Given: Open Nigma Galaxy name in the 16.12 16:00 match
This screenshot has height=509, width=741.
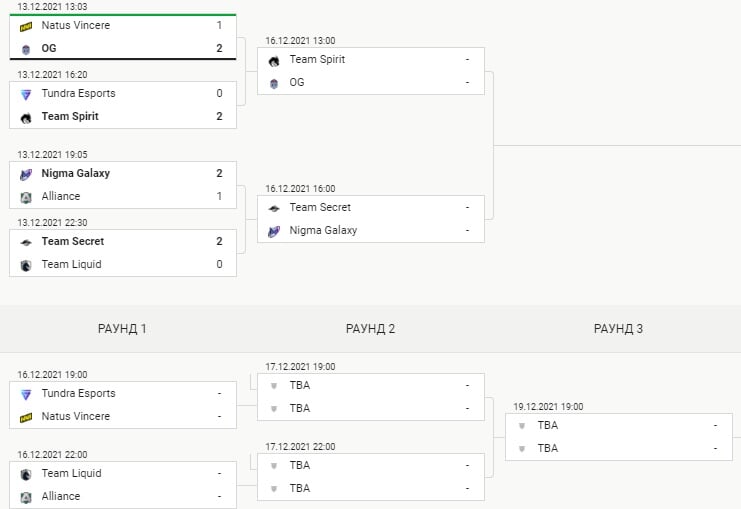Looking at the screenshot, I should pos(323,230).
